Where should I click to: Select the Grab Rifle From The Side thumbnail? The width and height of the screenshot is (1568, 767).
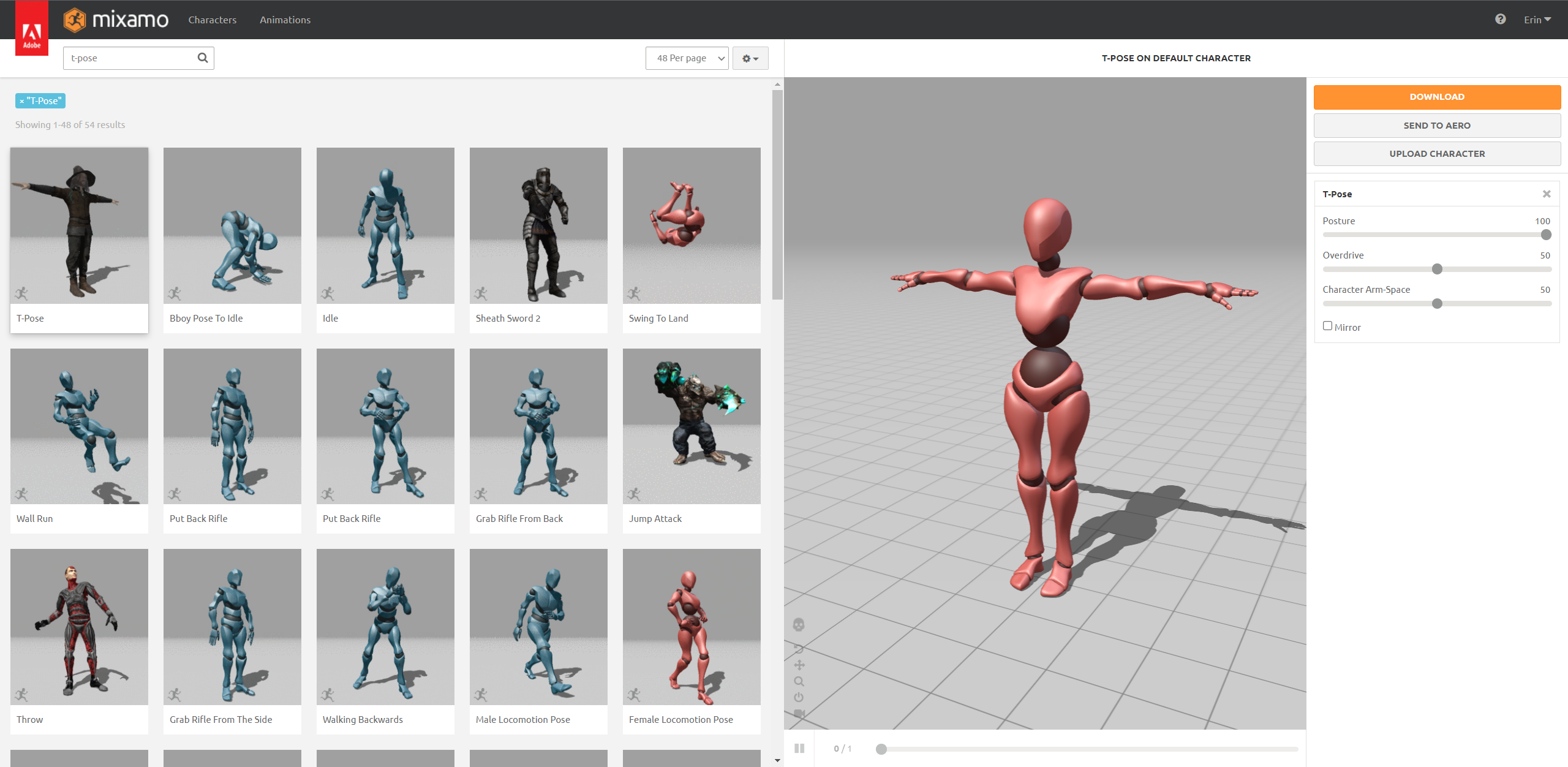[x=232, y=627]
